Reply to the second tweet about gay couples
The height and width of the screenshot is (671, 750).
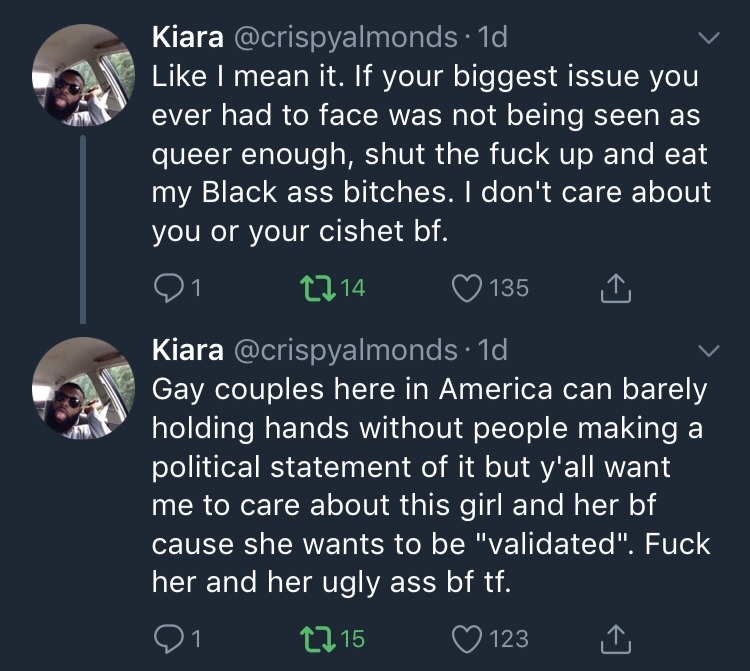pyautogui.click(x=166, y=638)
